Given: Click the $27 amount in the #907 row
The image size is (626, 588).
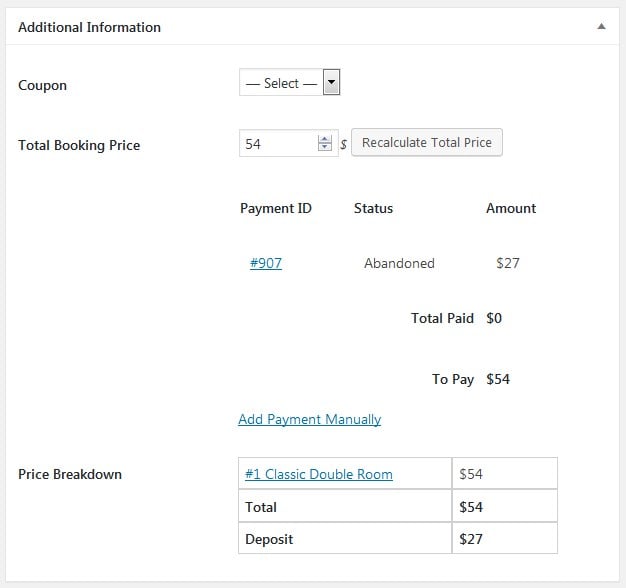Looking at the screenshot, I should 508,263.
